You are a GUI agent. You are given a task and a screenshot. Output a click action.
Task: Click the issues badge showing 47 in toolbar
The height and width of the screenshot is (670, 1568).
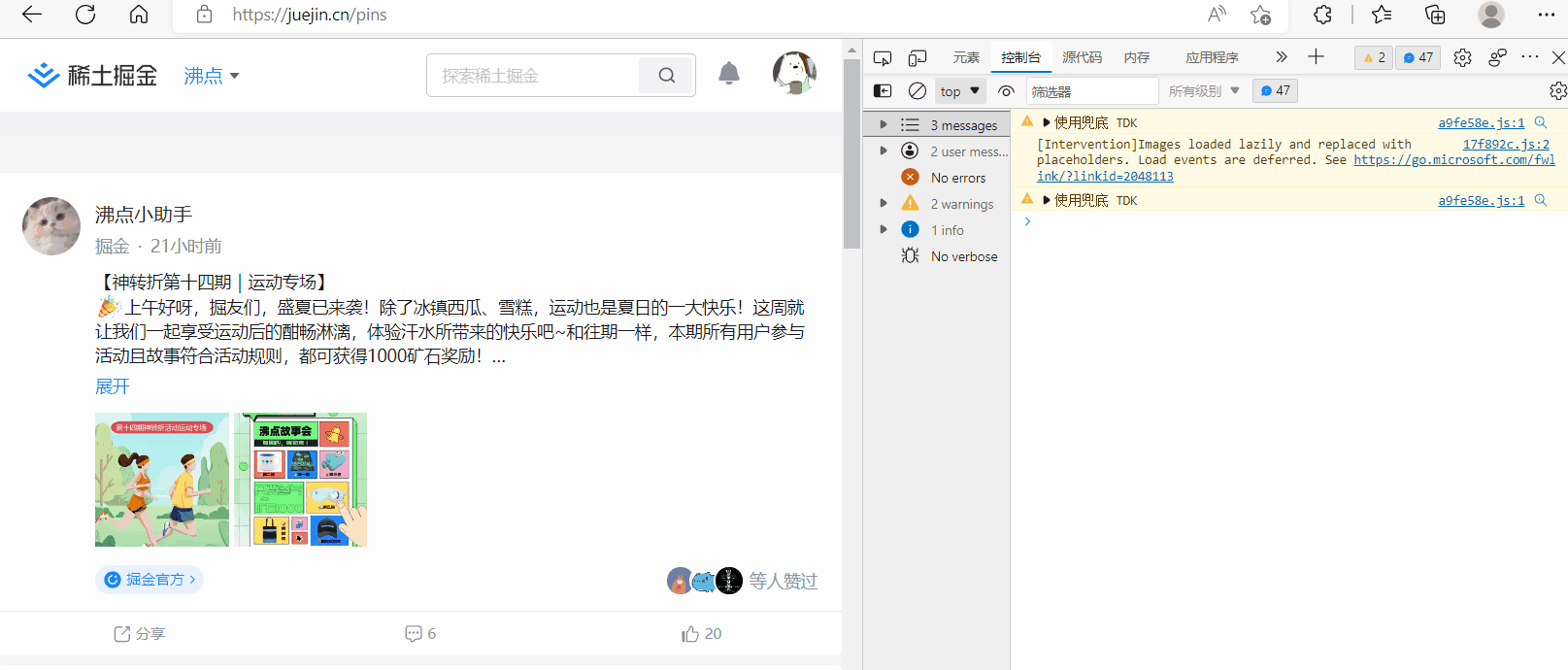[1418, 57]
